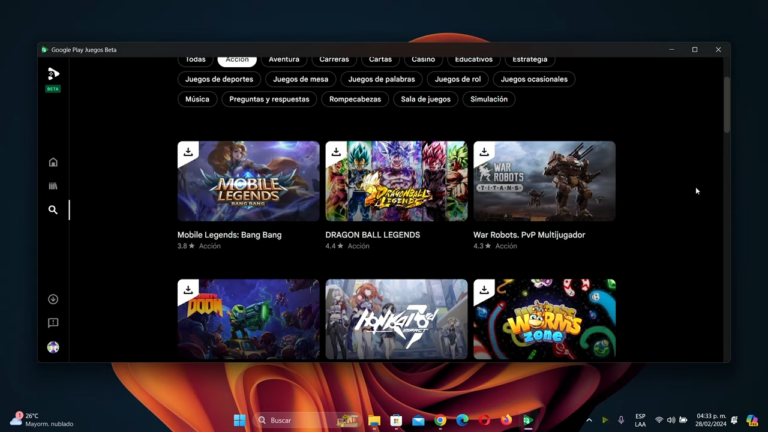Screen dimensions: 768x432
Task: Open Microsoft Store from taskbar
Action: click(396, 420)
